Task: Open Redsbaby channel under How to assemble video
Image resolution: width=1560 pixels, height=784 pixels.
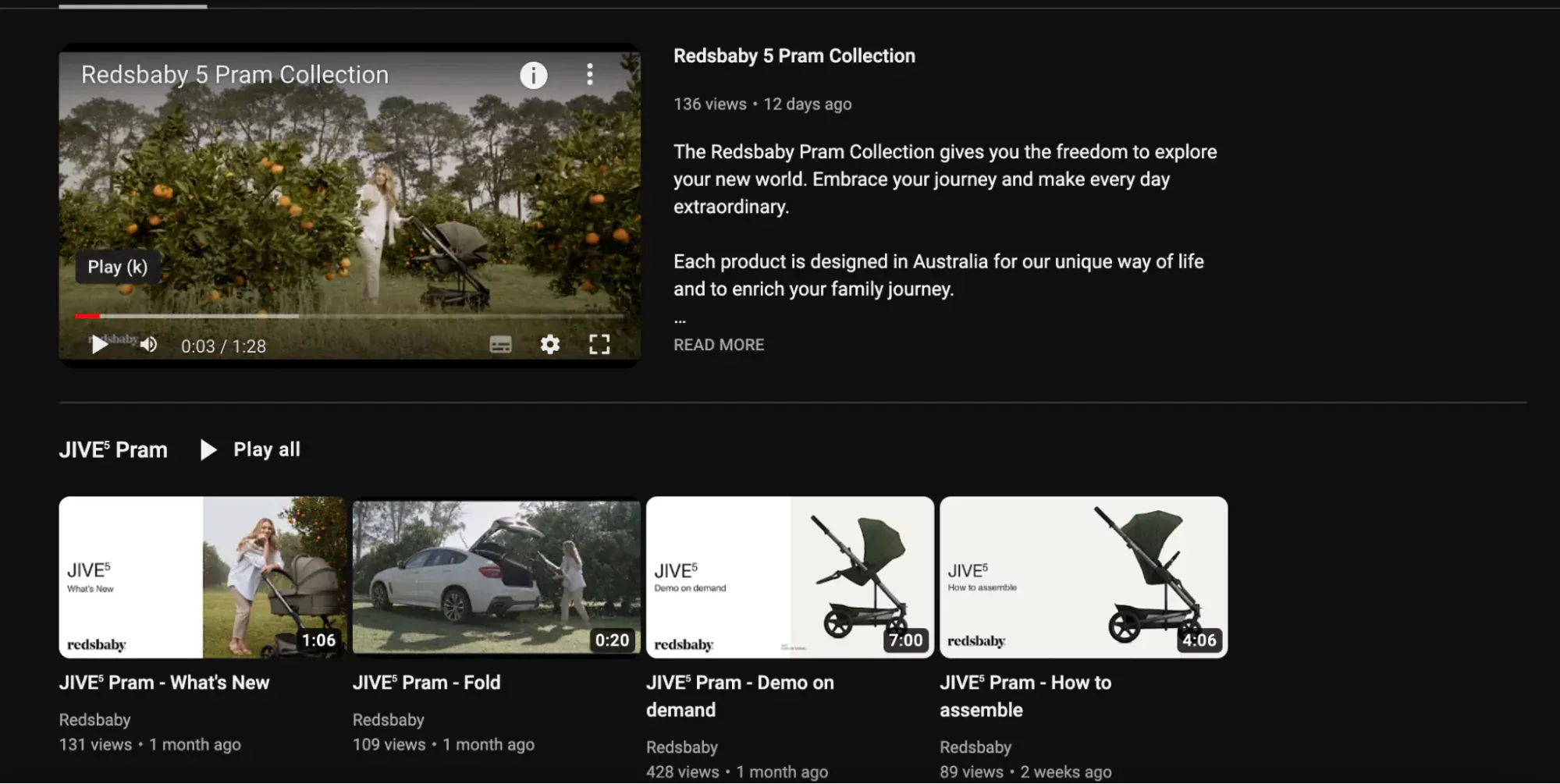Action: 975,747
